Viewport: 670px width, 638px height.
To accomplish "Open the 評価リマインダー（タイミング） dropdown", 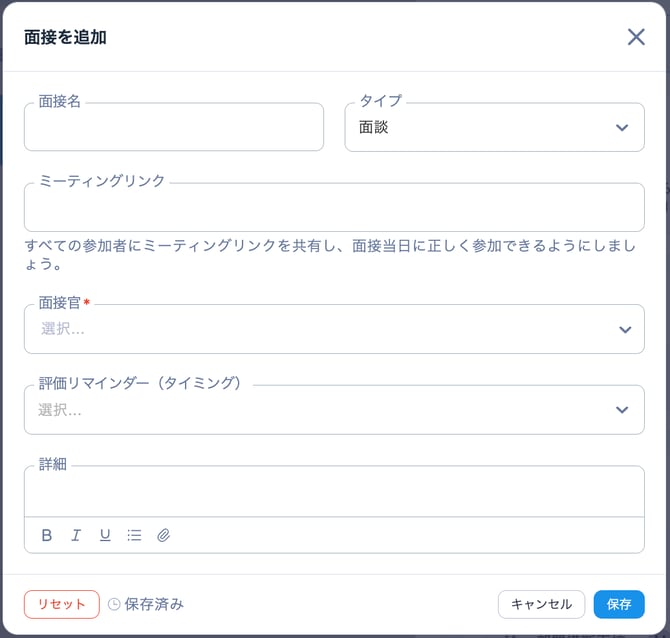I will click(320, 410).
